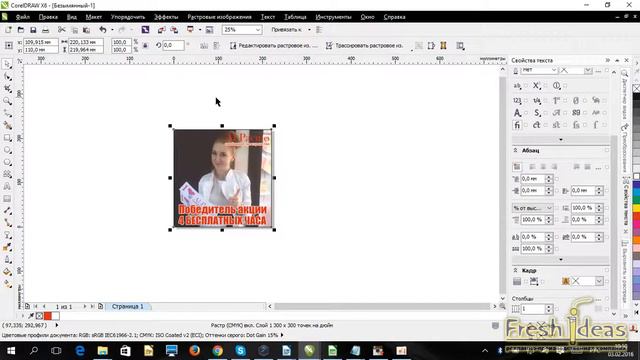640x360 pixels.
Task: Toggle underline 'ab' text style
Action: point(517,86)
